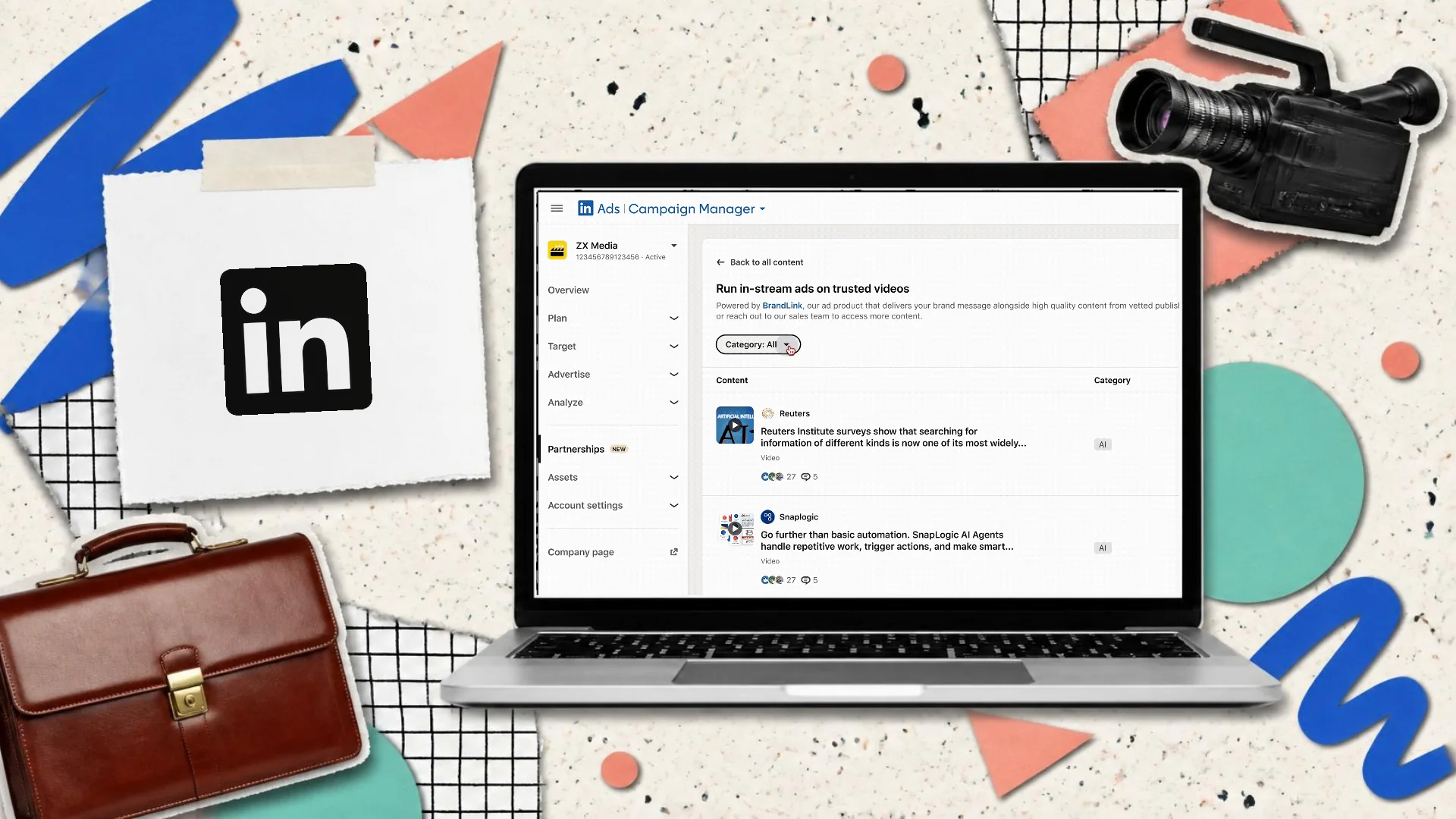Click the AI category tag for Reuters
1456x819 pixels.
click(x=1103, y=445)
